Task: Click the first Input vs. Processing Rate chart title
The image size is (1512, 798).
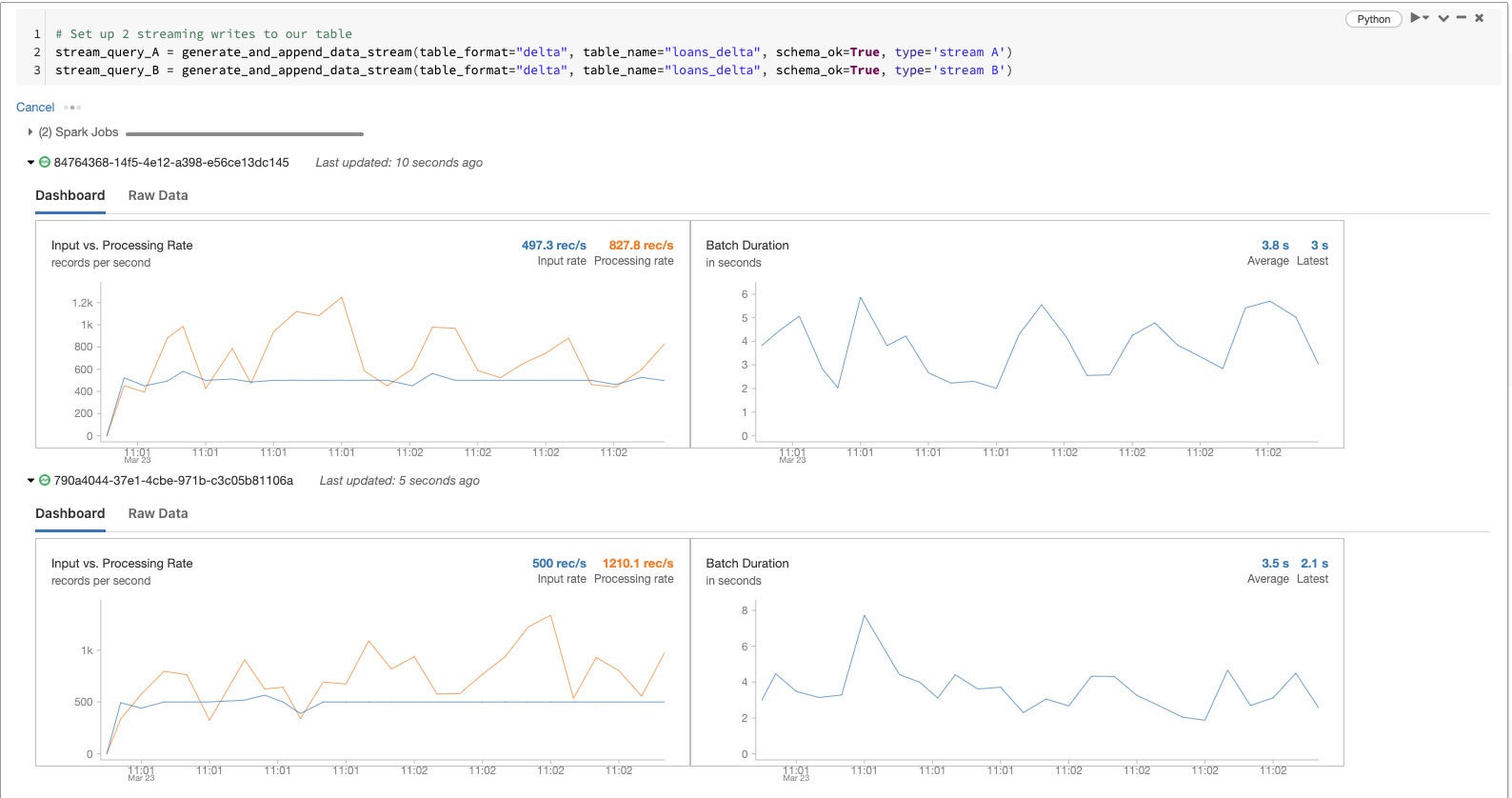Action: [x=122, y=246]
